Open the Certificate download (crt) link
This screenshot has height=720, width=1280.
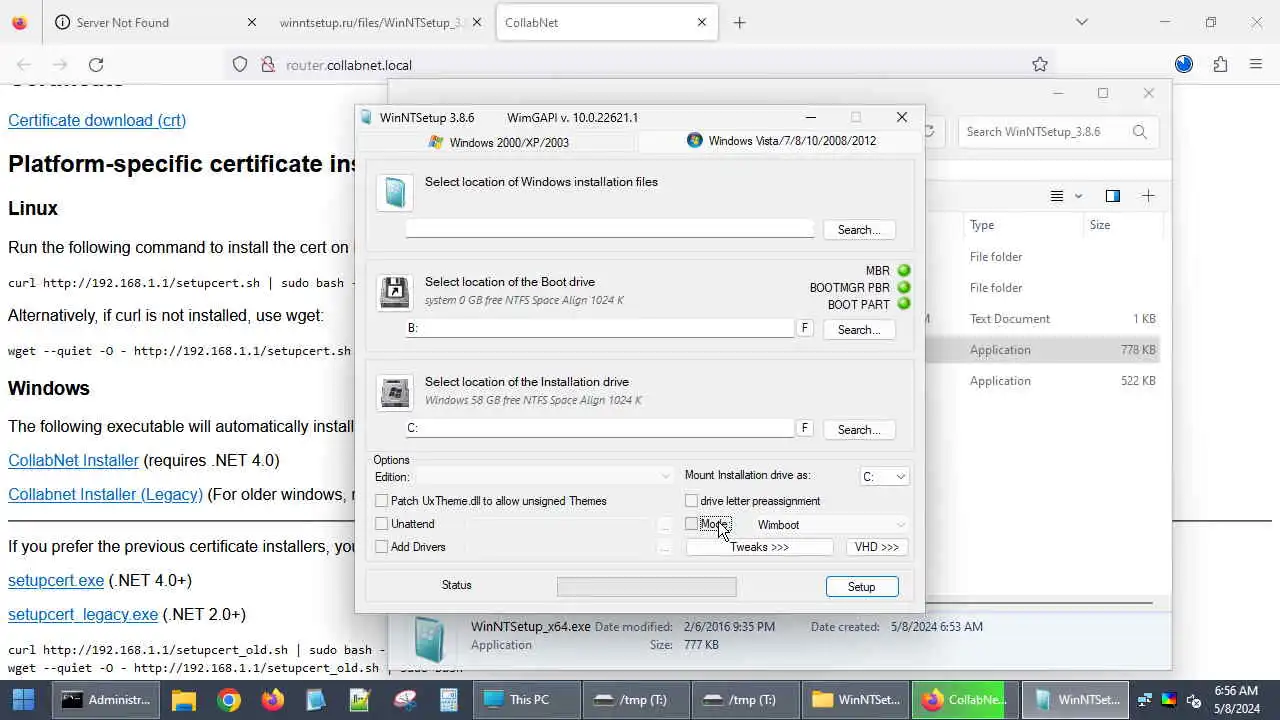click(97, 120)
